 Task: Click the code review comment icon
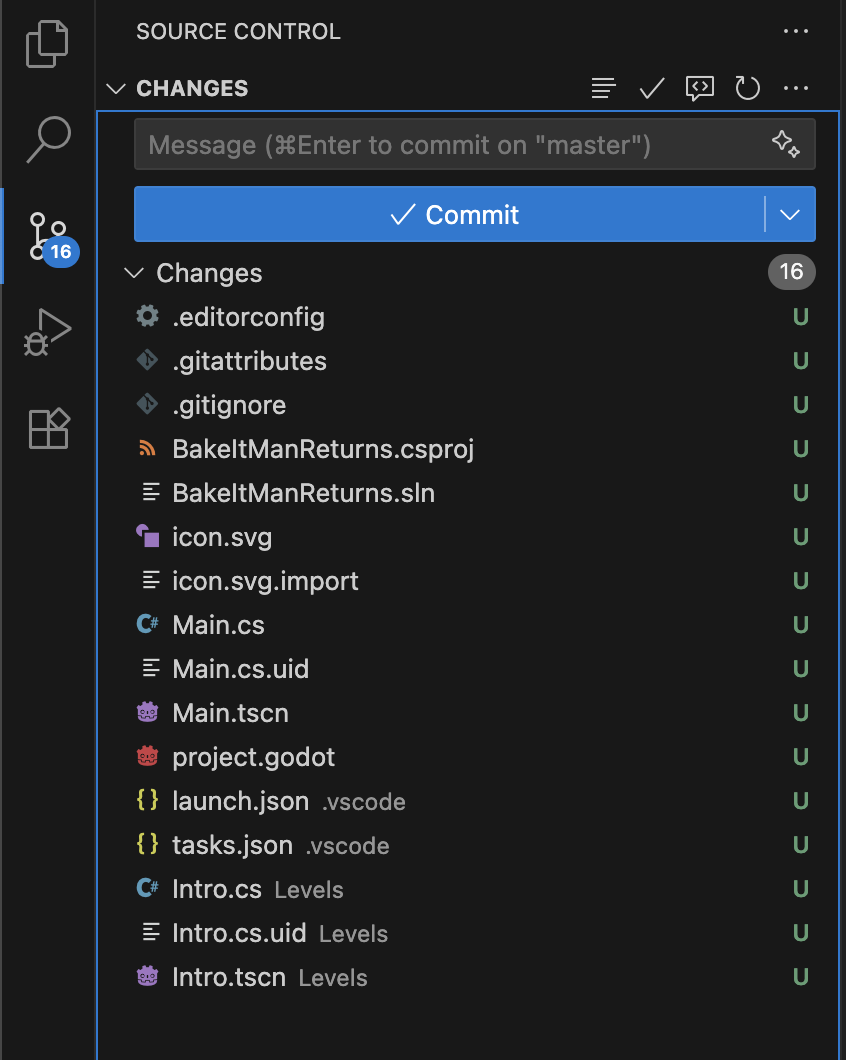pyautogui.click(x=700, y=88)
